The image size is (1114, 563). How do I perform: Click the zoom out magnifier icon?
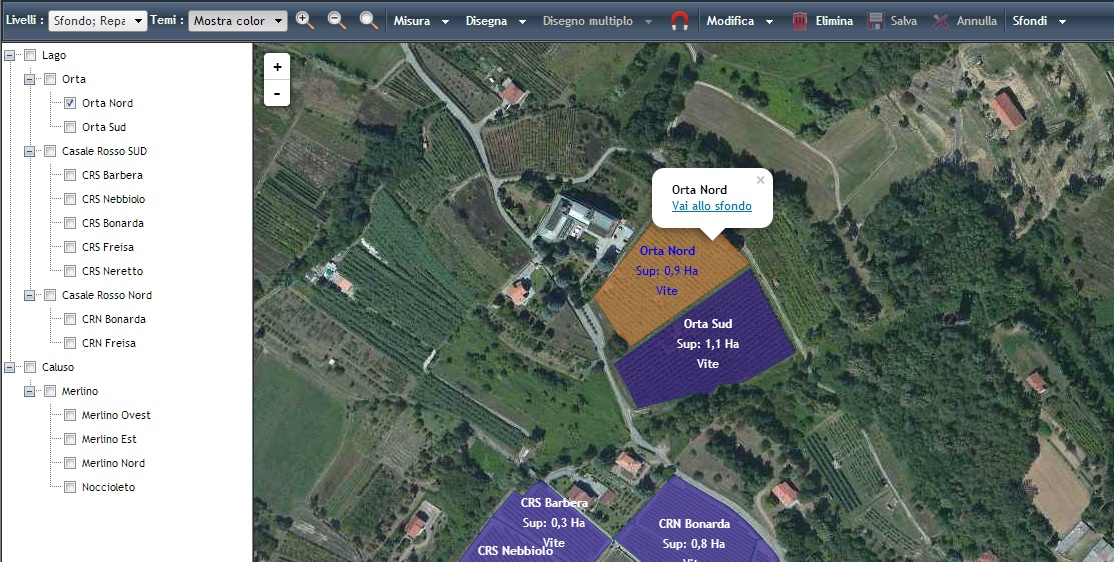(337, 20)
